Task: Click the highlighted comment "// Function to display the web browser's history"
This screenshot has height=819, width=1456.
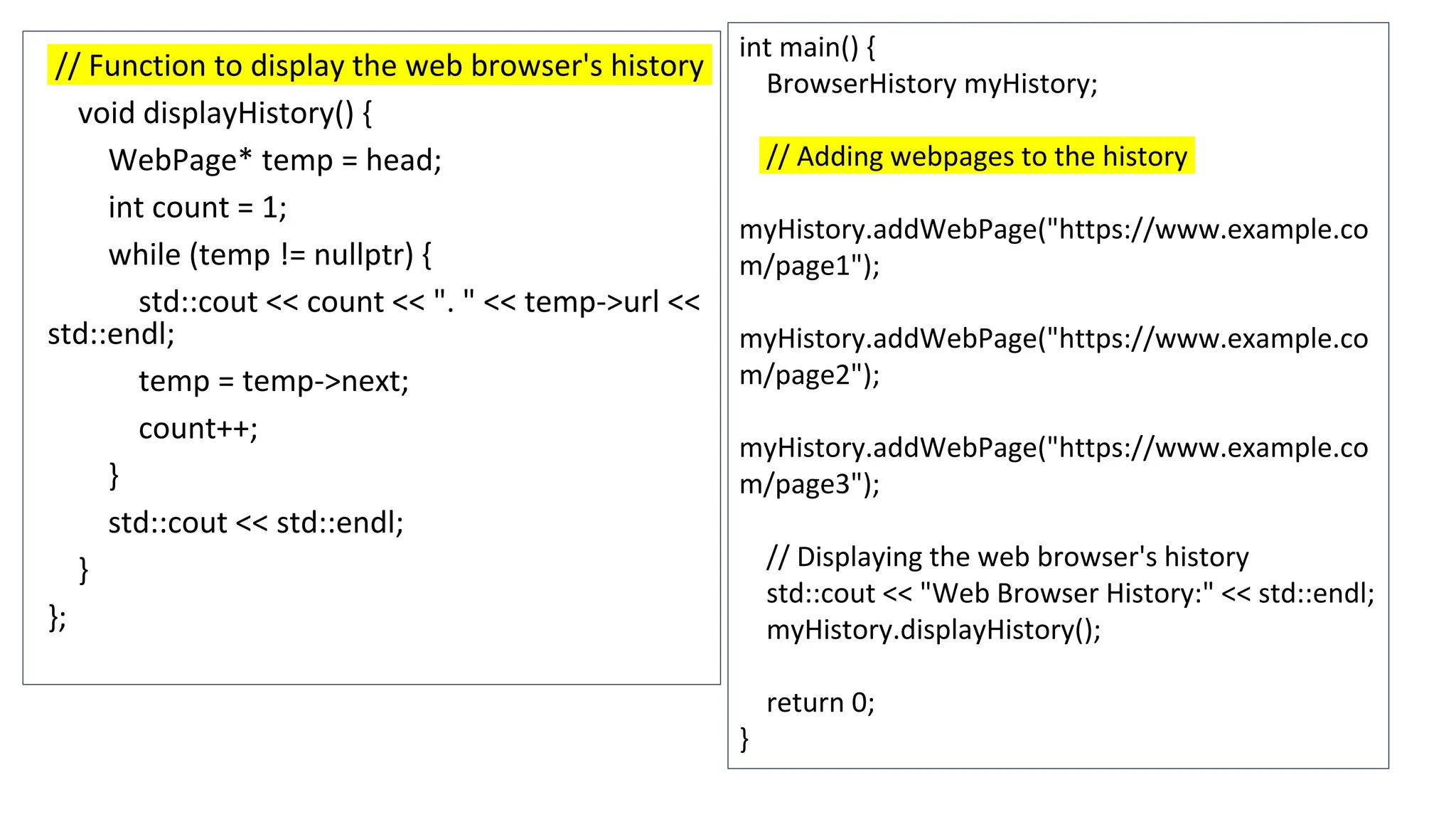Action: [x=379, y=65]
